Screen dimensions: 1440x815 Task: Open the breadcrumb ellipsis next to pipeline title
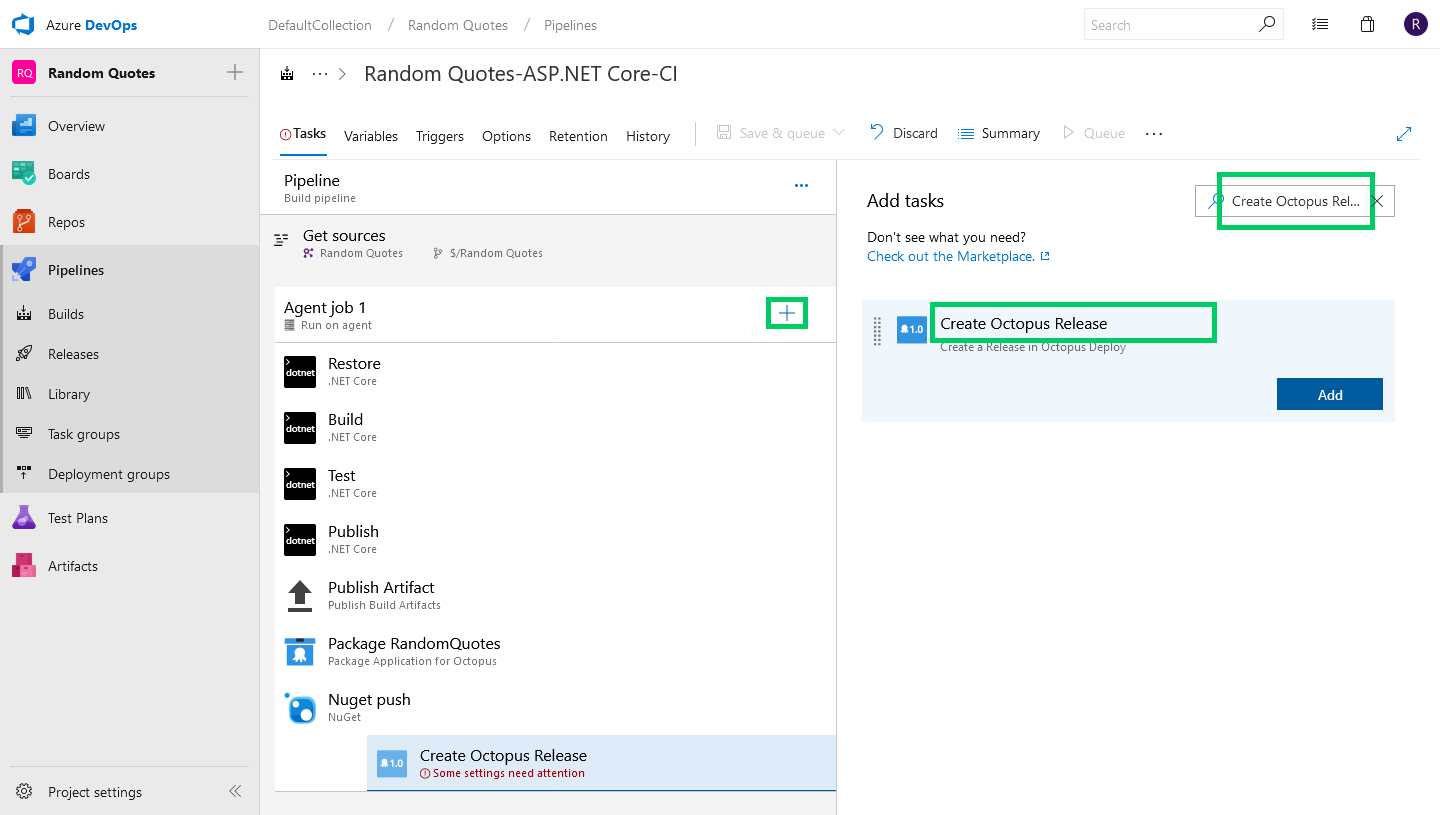click(x=320, y=74)
